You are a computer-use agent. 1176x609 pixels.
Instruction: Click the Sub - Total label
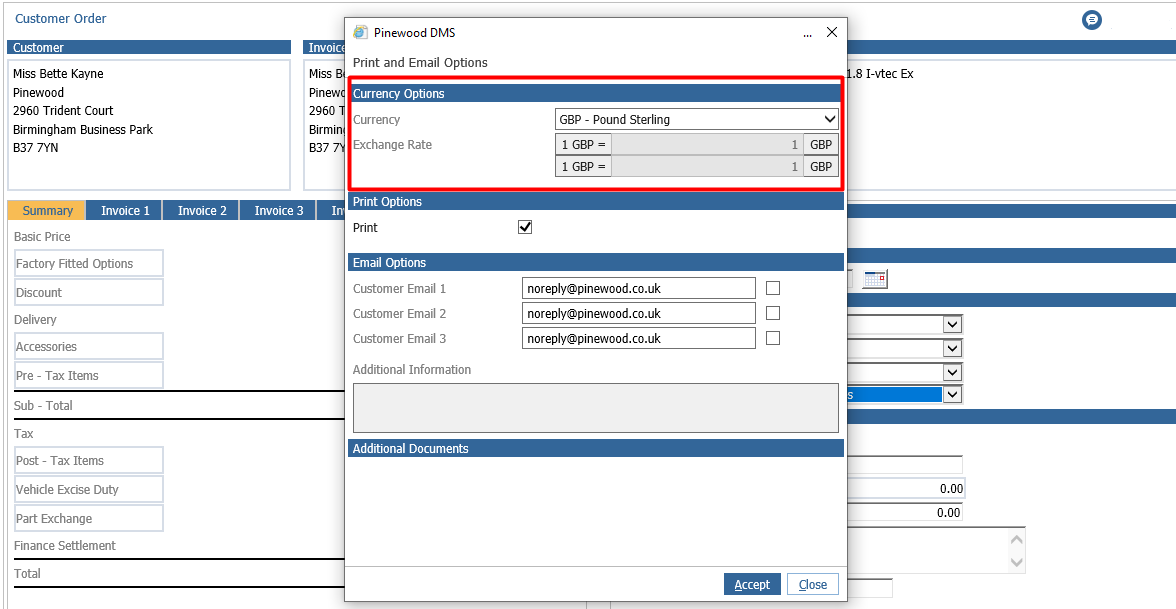point(44,405)
